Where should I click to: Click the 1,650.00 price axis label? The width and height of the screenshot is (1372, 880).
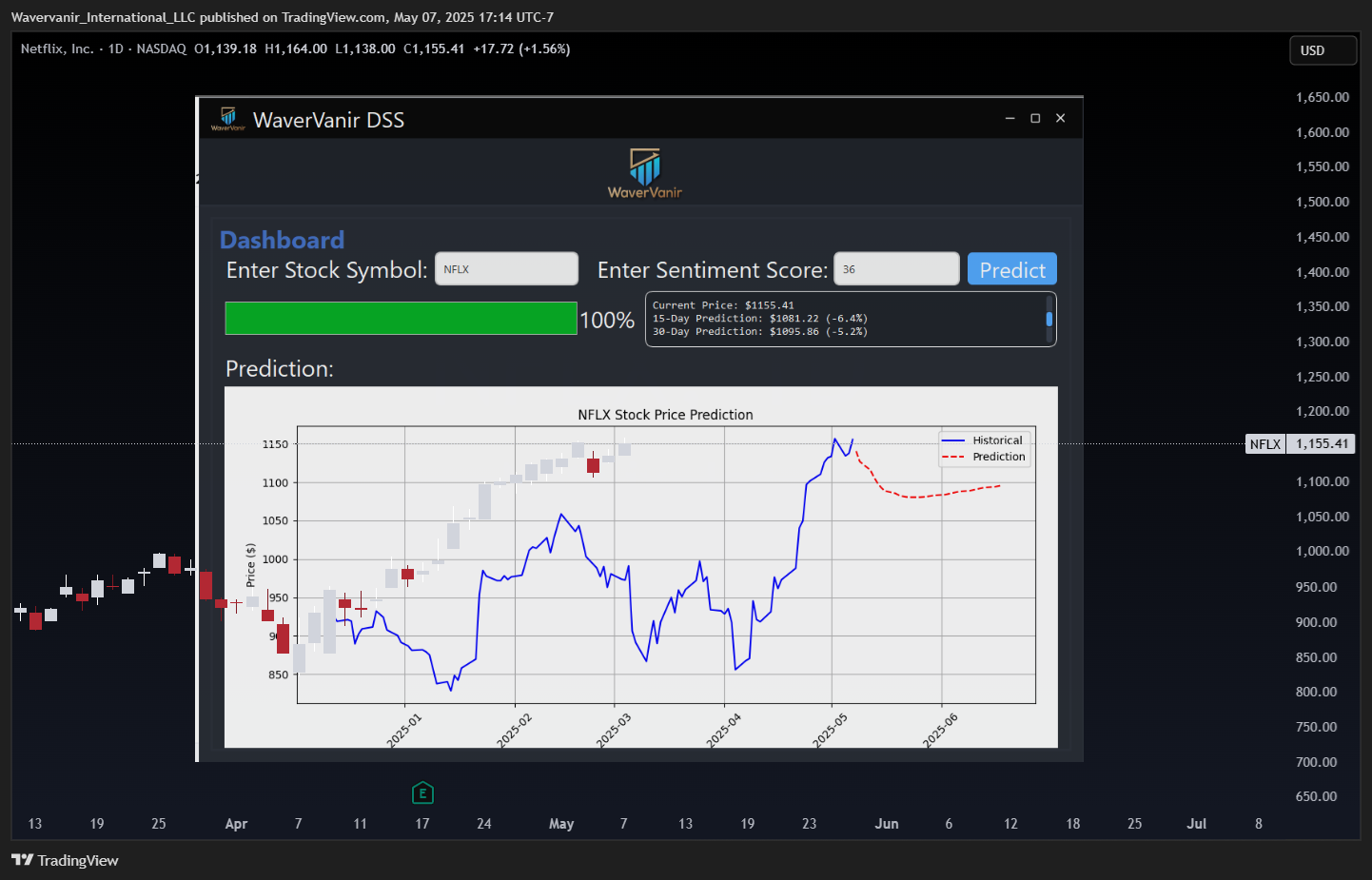coord(1323,97)
